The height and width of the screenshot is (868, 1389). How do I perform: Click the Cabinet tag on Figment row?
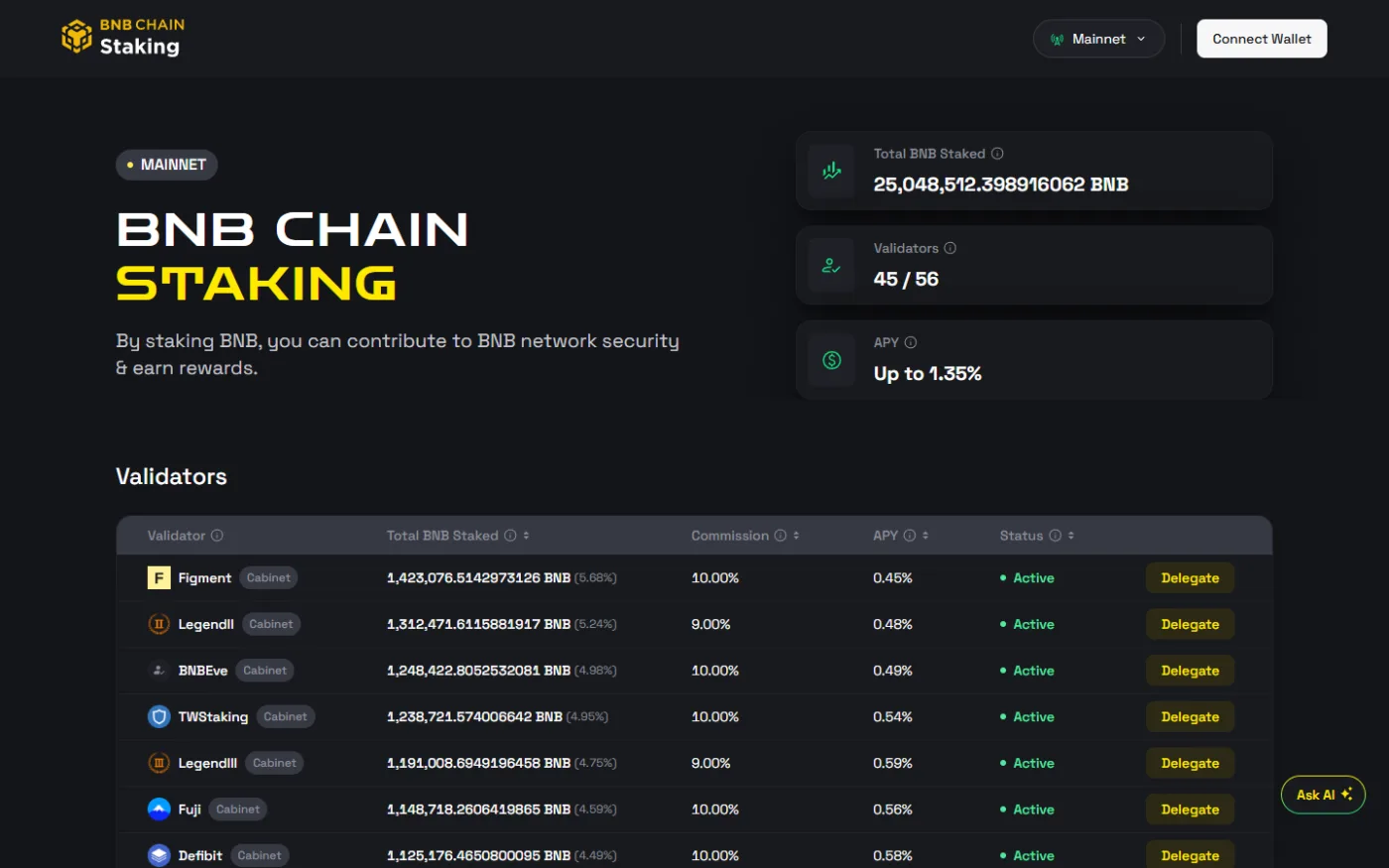pos(269,578)
